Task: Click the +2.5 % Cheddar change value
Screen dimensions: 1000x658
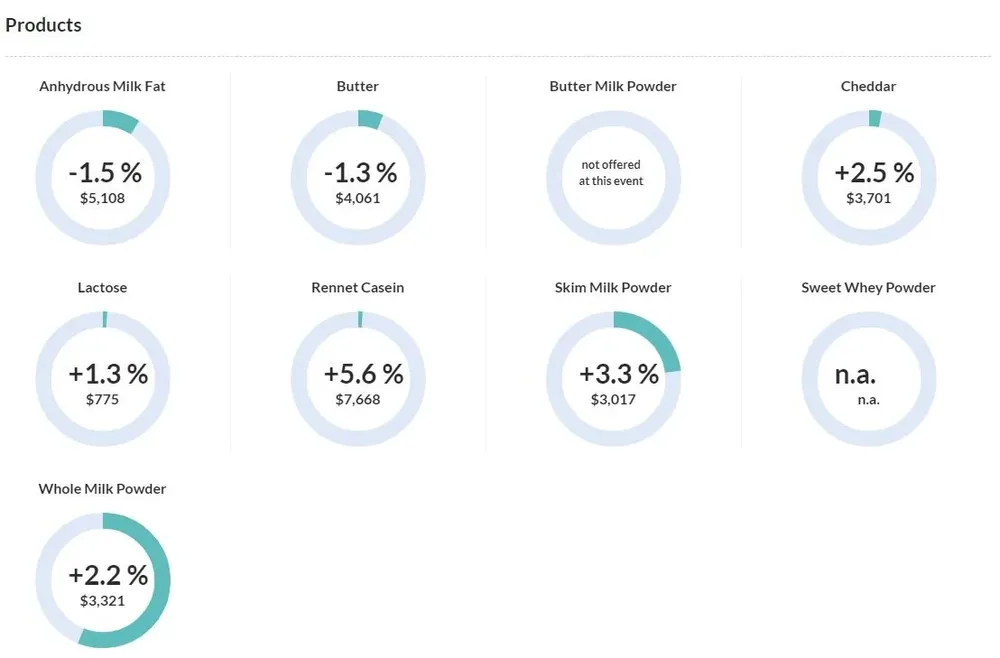Action: [x=873, y=172]
